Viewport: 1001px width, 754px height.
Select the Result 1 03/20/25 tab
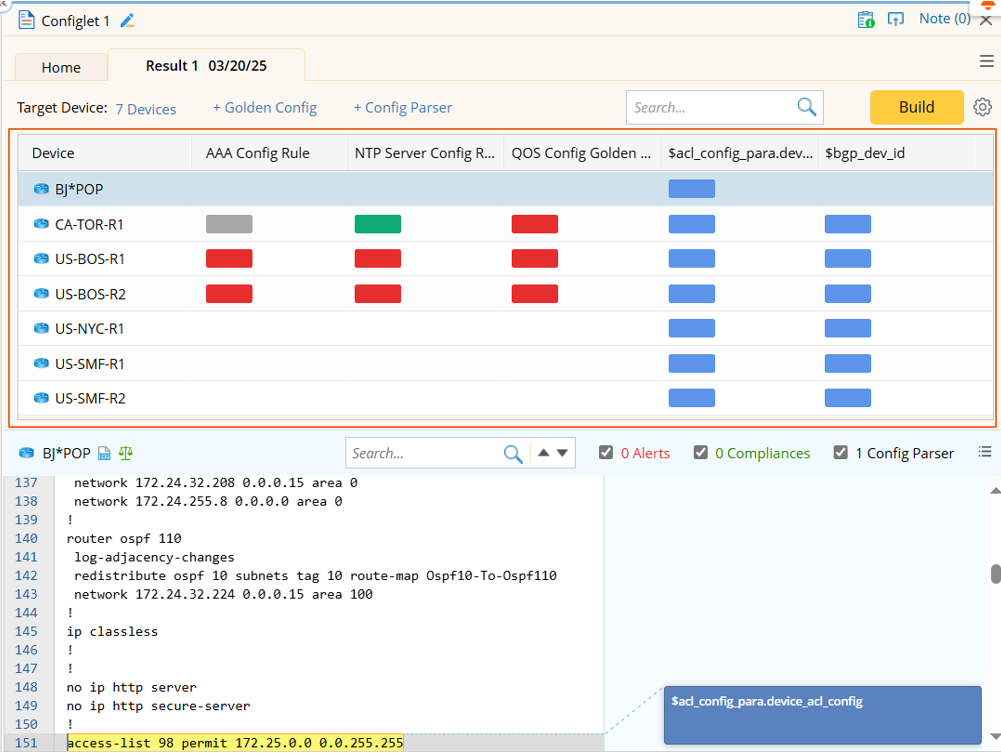tap(206, 66)
